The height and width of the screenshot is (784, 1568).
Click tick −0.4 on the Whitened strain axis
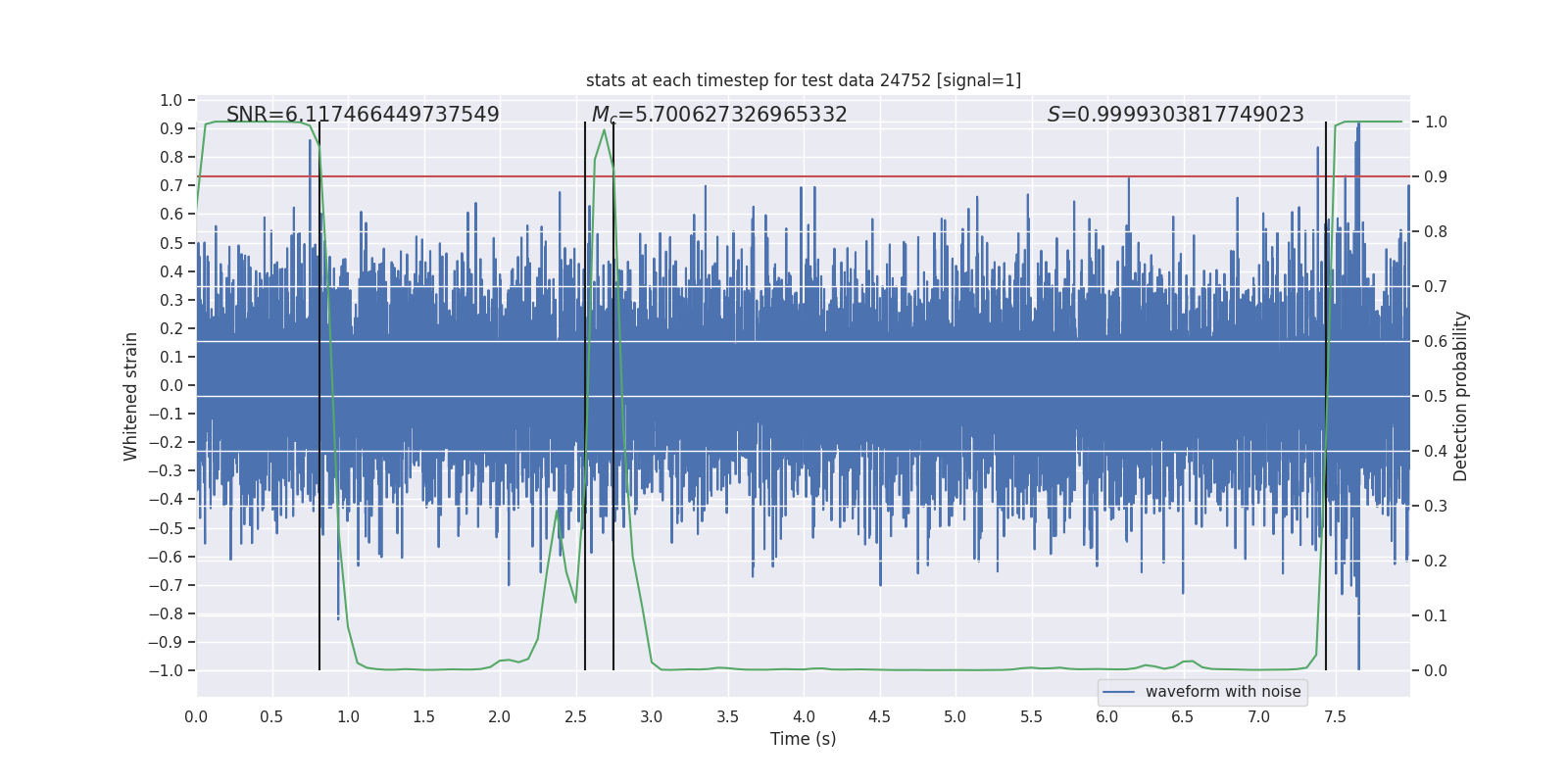[x=166, y=499]
